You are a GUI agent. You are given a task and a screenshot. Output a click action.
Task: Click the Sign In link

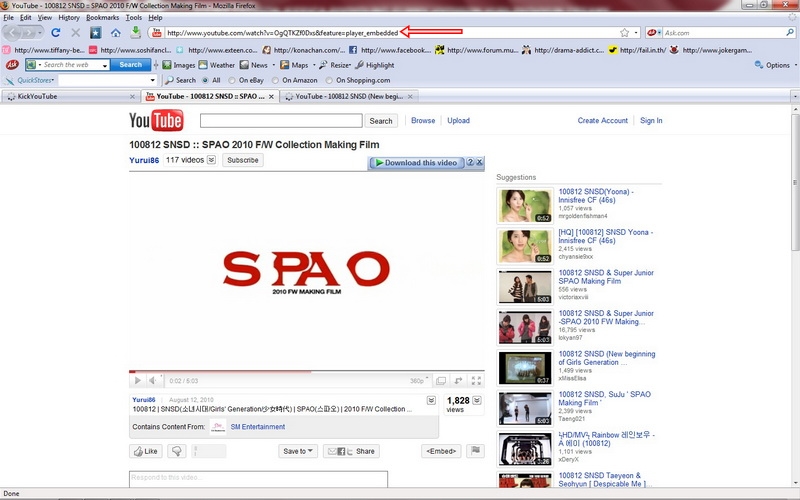pos(651,120)
